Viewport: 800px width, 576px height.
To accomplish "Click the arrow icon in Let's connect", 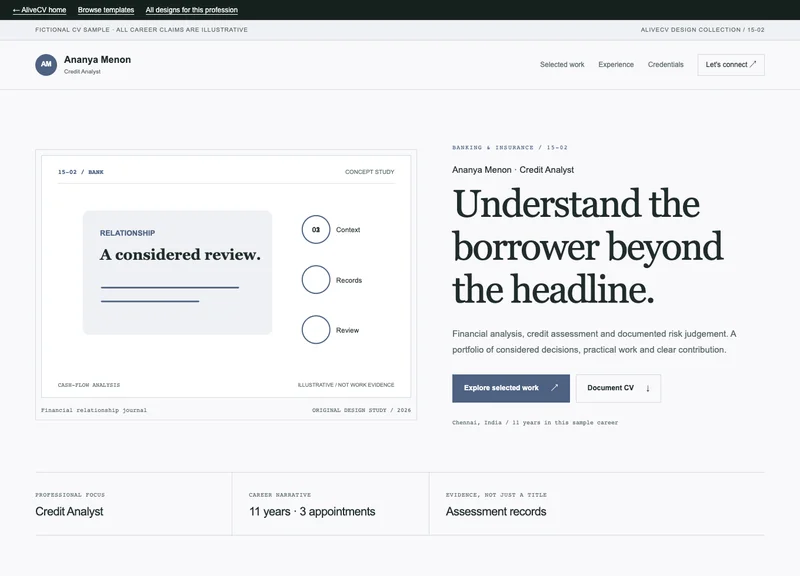I will click(x=753, y=64).
